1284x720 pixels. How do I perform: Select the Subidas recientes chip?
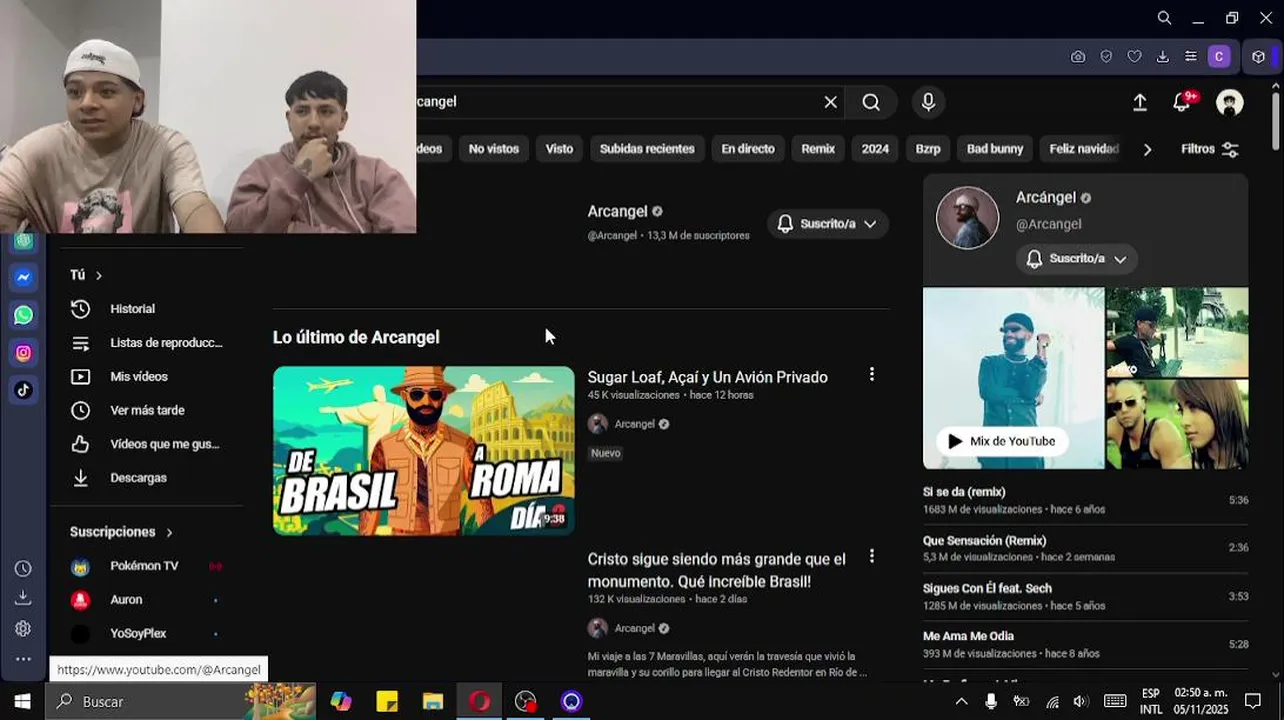coord(647,149)
